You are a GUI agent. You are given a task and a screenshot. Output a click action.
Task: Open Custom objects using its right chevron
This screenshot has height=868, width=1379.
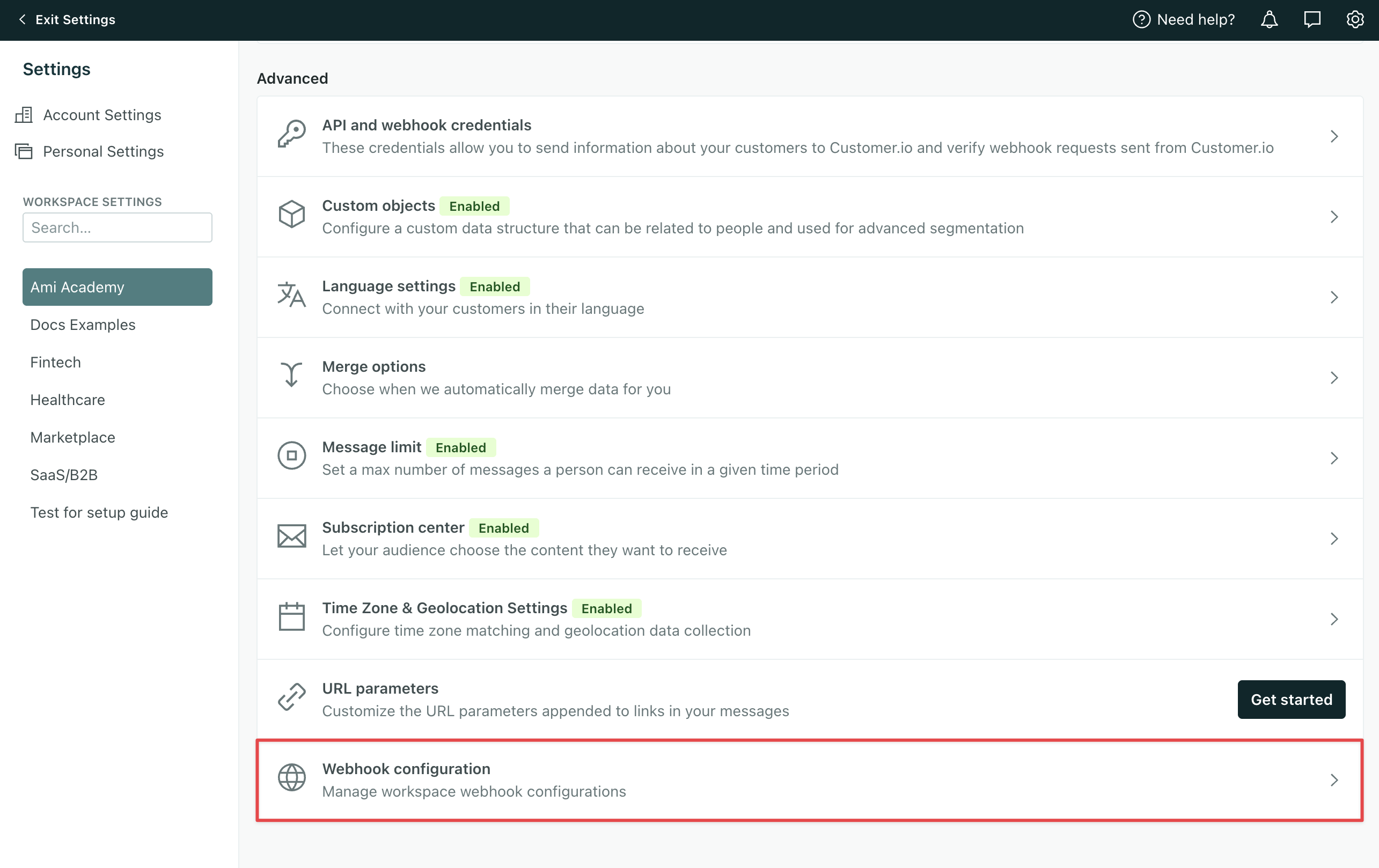click(1336, 216)
